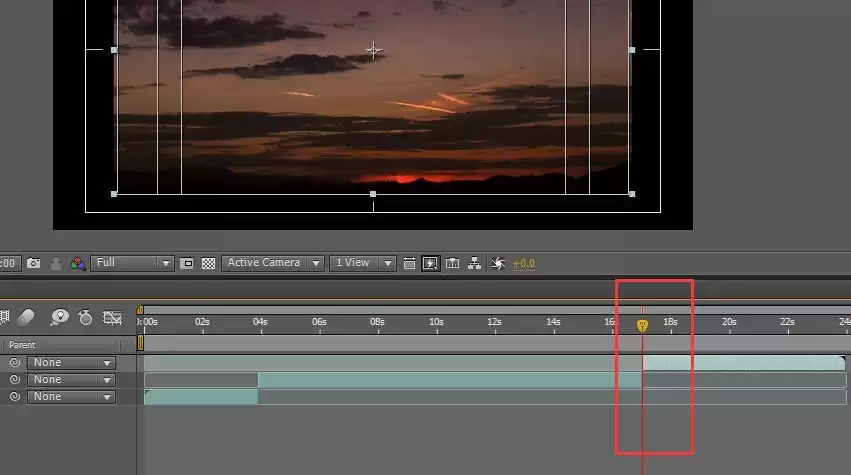
Task: Click the layer anchor point crosshair in viewer
Action: tap(373, 50)
